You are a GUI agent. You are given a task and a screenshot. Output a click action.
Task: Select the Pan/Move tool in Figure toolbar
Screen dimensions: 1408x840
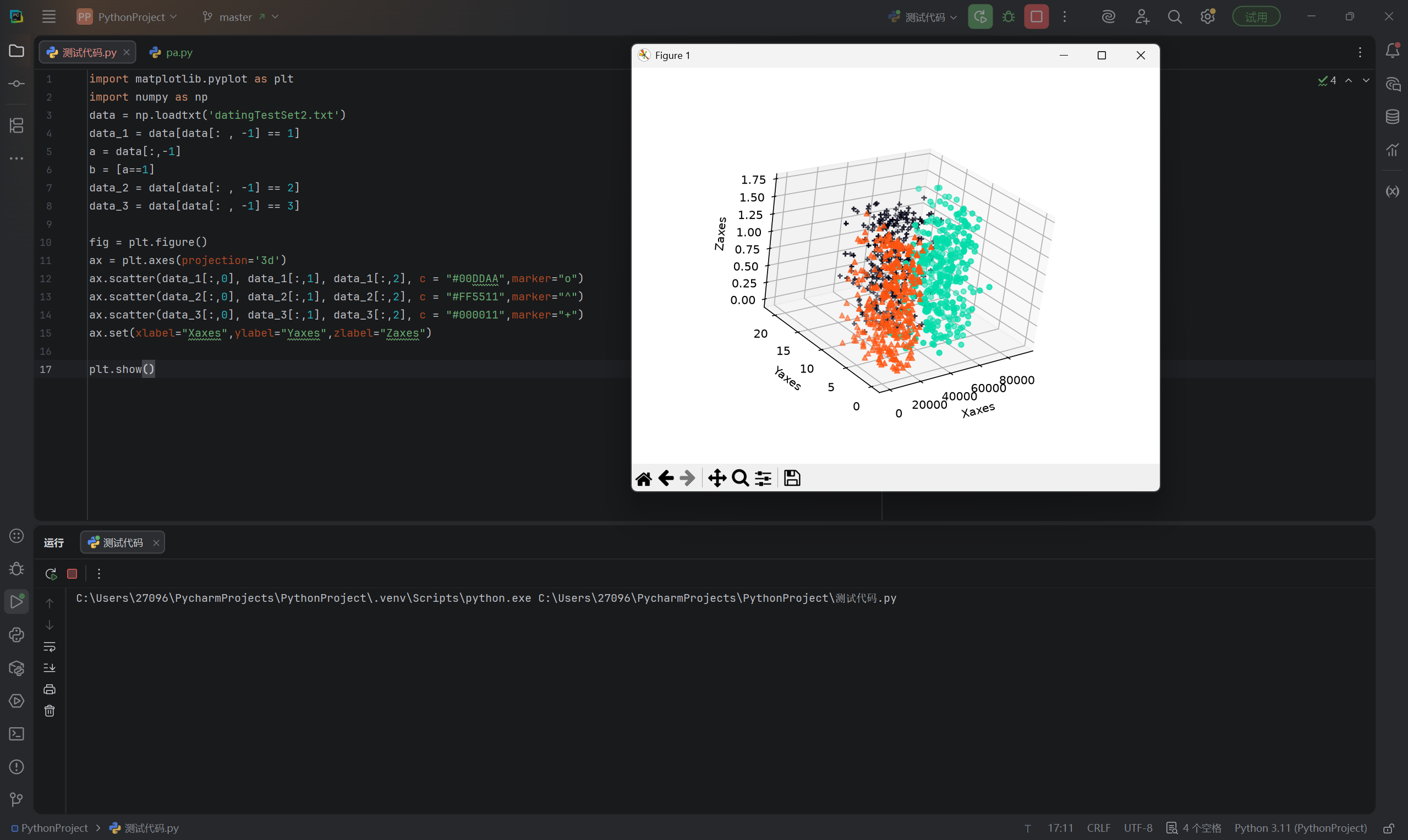717,478
